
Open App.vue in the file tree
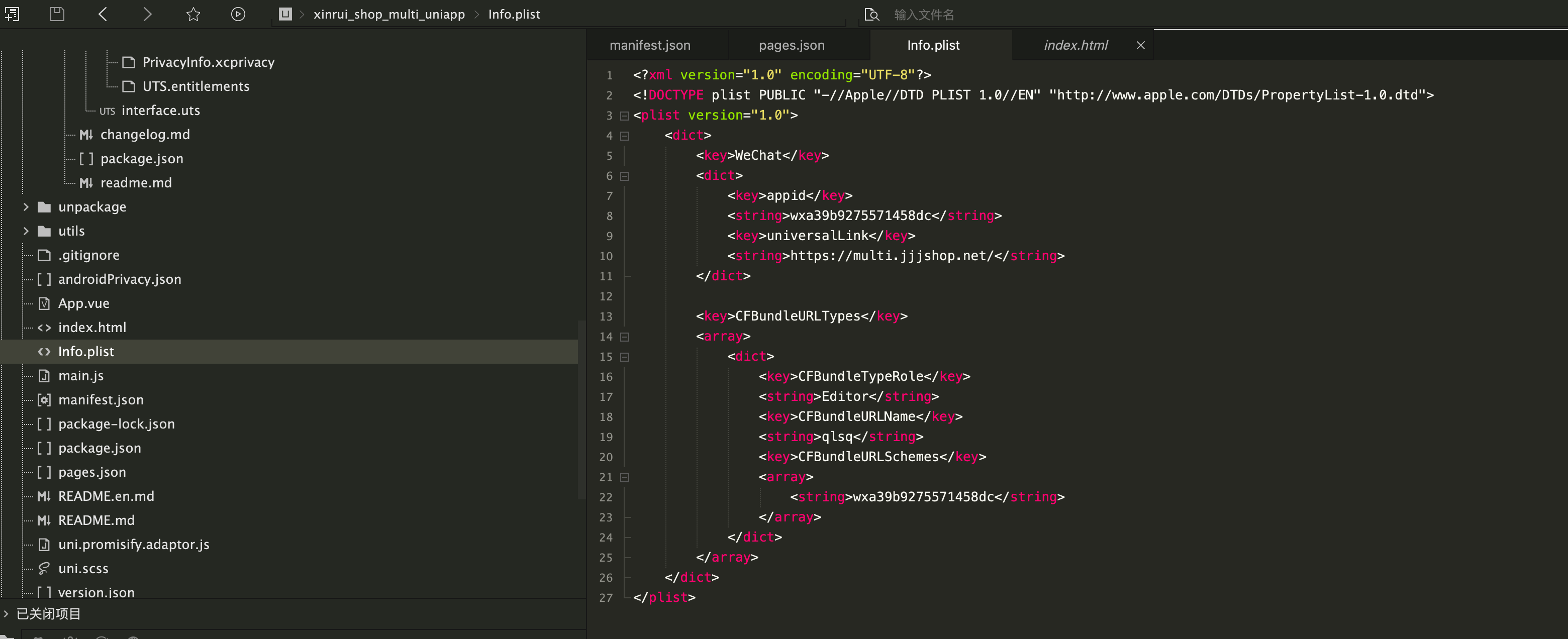(x=83, y=303)
